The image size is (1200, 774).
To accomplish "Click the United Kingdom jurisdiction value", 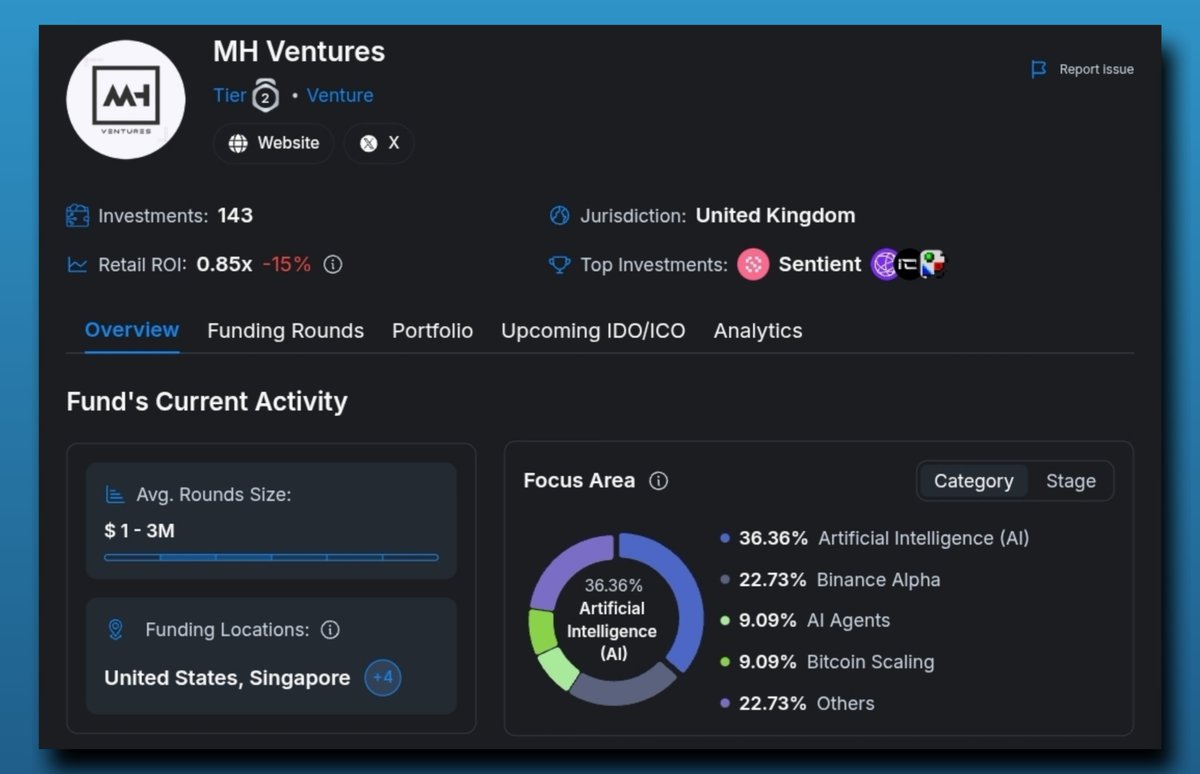I will (775, 215).
